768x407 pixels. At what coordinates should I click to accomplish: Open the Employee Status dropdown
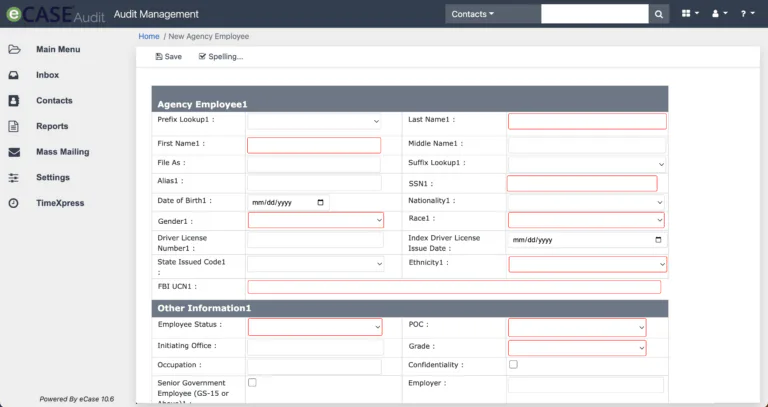click(x=315, y=327)
